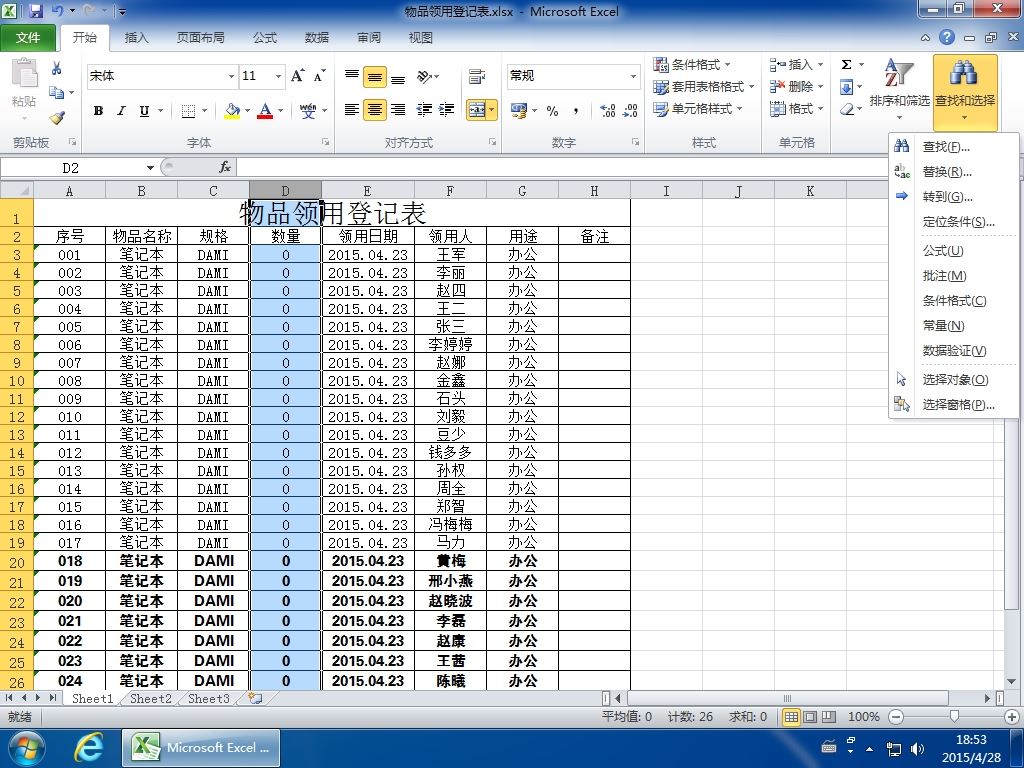Open the 单元格样式 dropdown
This screenshot has width=1024, height=768.
[x=697, y=108]
